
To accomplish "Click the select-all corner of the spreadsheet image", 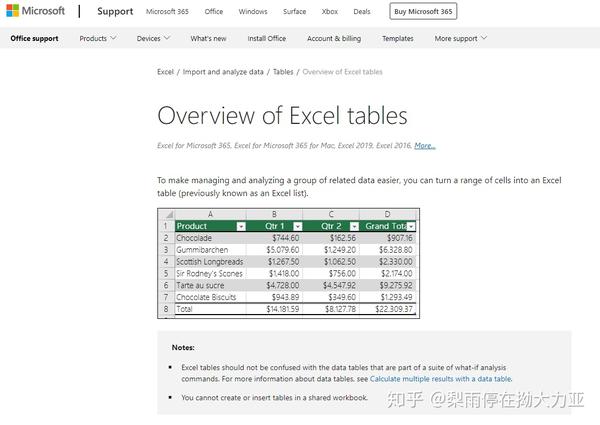I will pyautogui.click(x=167, y=214).
